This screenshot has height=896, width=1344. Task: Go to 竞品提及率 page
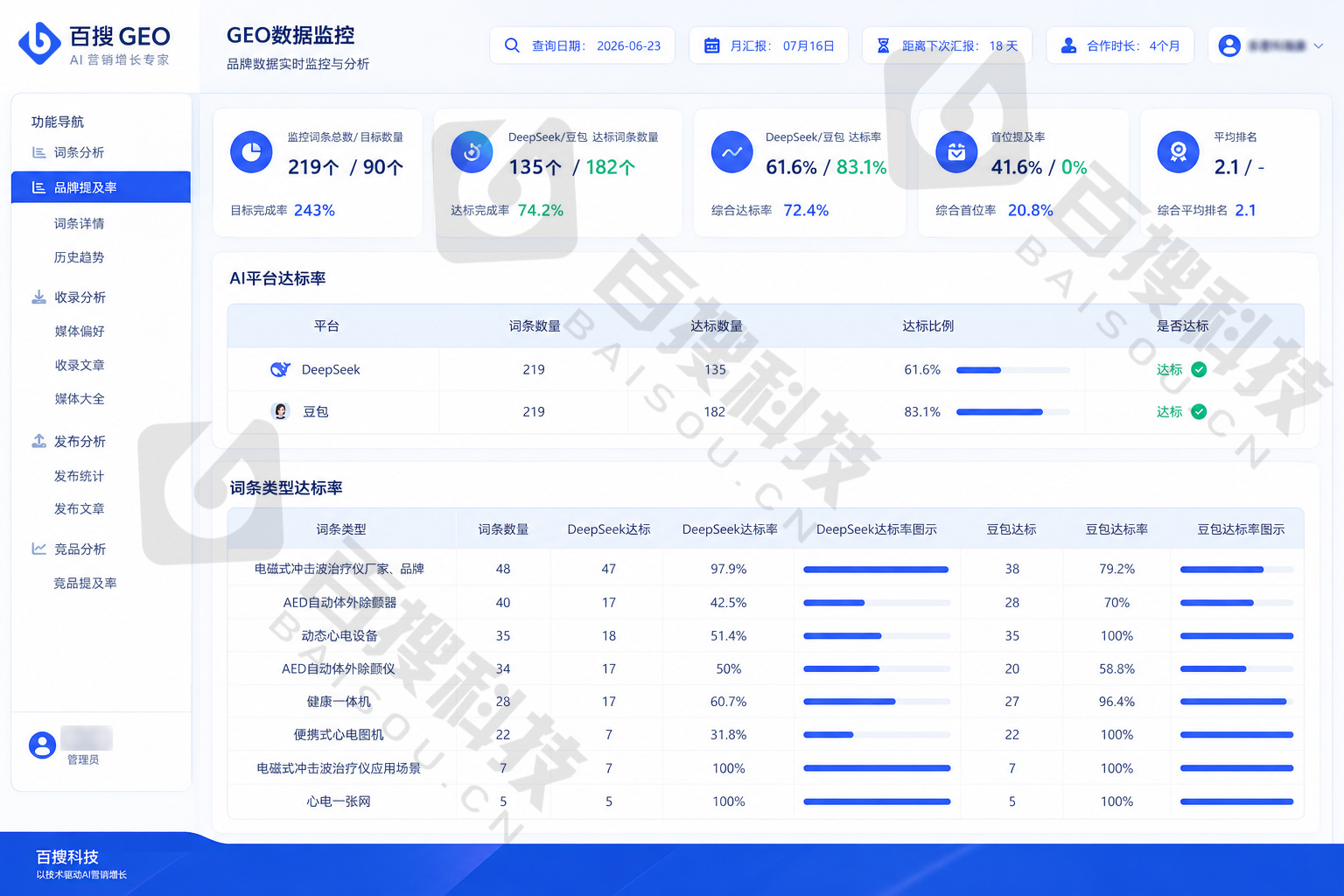pos(85,583)
